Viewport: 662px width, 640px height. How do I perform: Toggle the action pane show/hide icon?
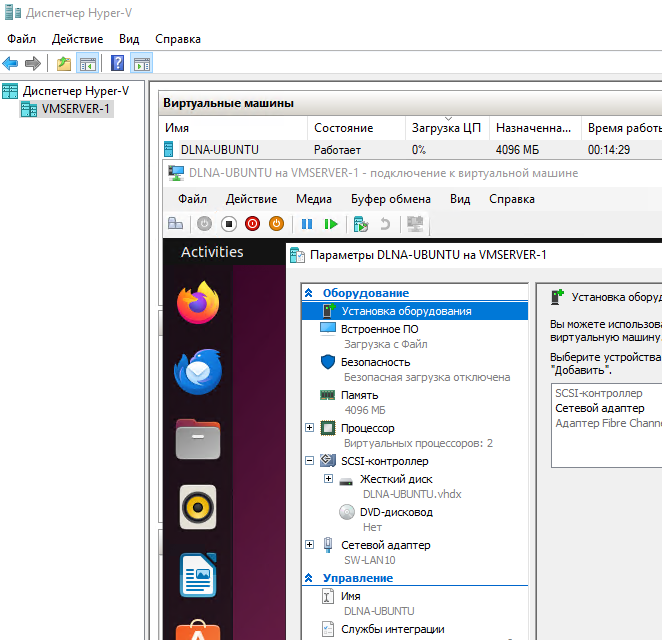pos(141,64)
